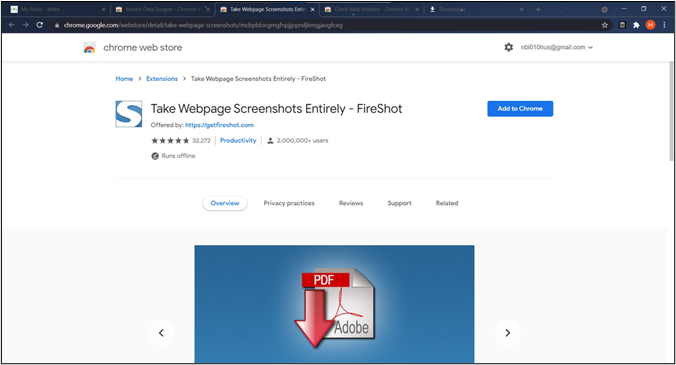The width and height of the screenshot is (676, 365).
Task: Click the extension icon left of puzzle piece
Action: pos(622,25)
